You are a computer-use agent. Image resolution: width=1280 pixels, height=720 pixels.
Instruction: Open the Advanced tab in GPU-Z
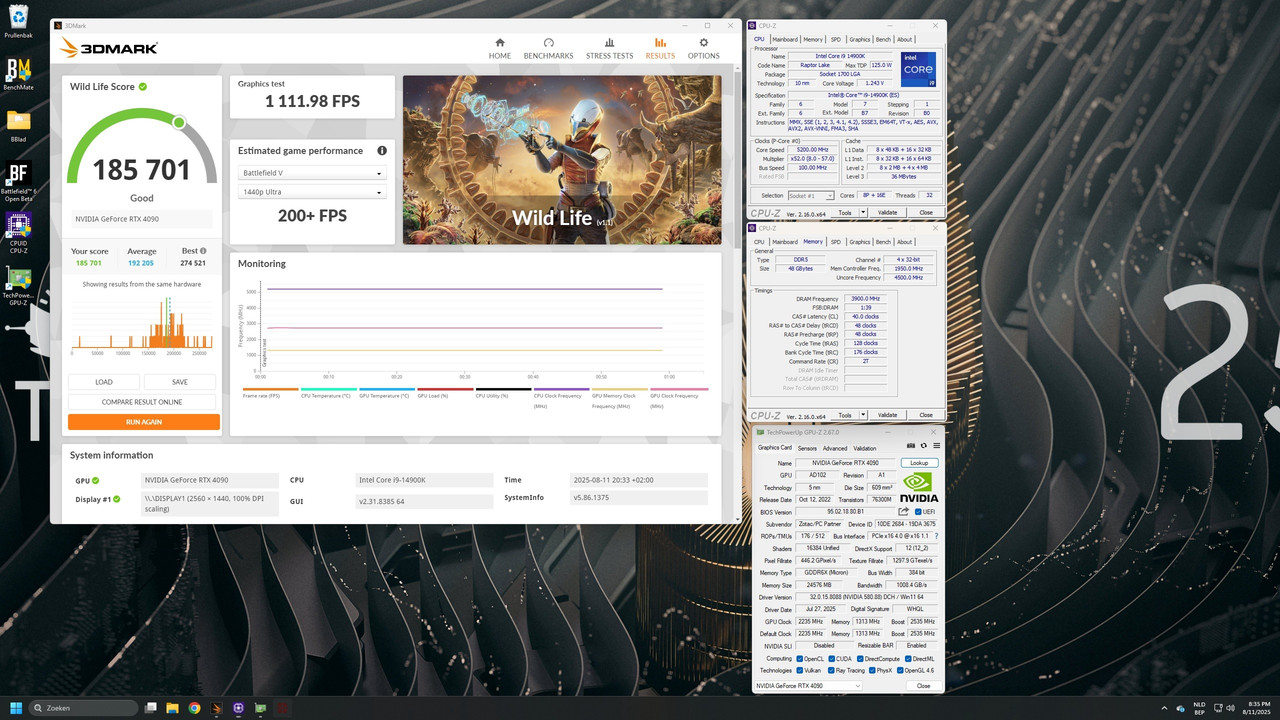pyautogui.click(x=835, y=448)
